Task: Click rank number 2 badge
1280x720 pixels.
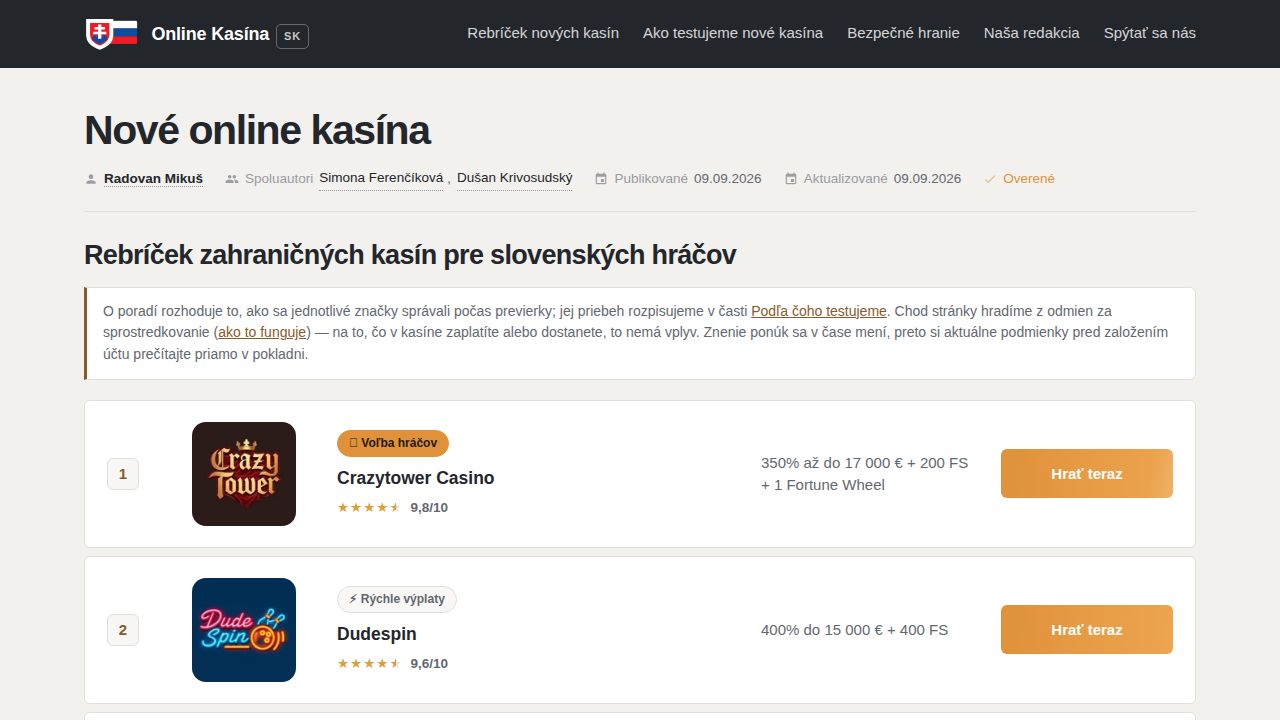Action: [x=123, y=630]
